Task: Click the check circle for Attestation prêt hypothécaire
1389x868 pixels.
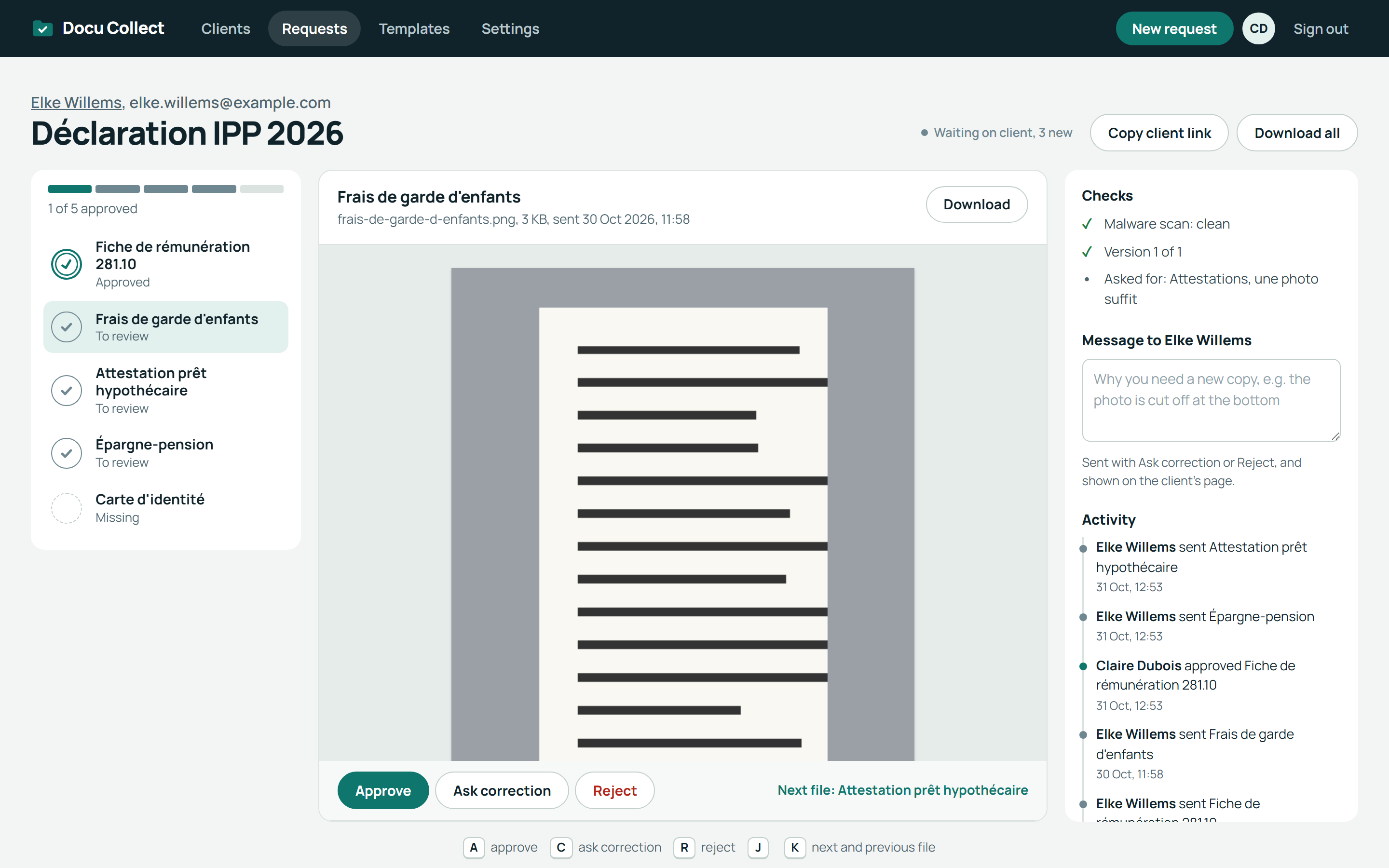Action: 67,391
